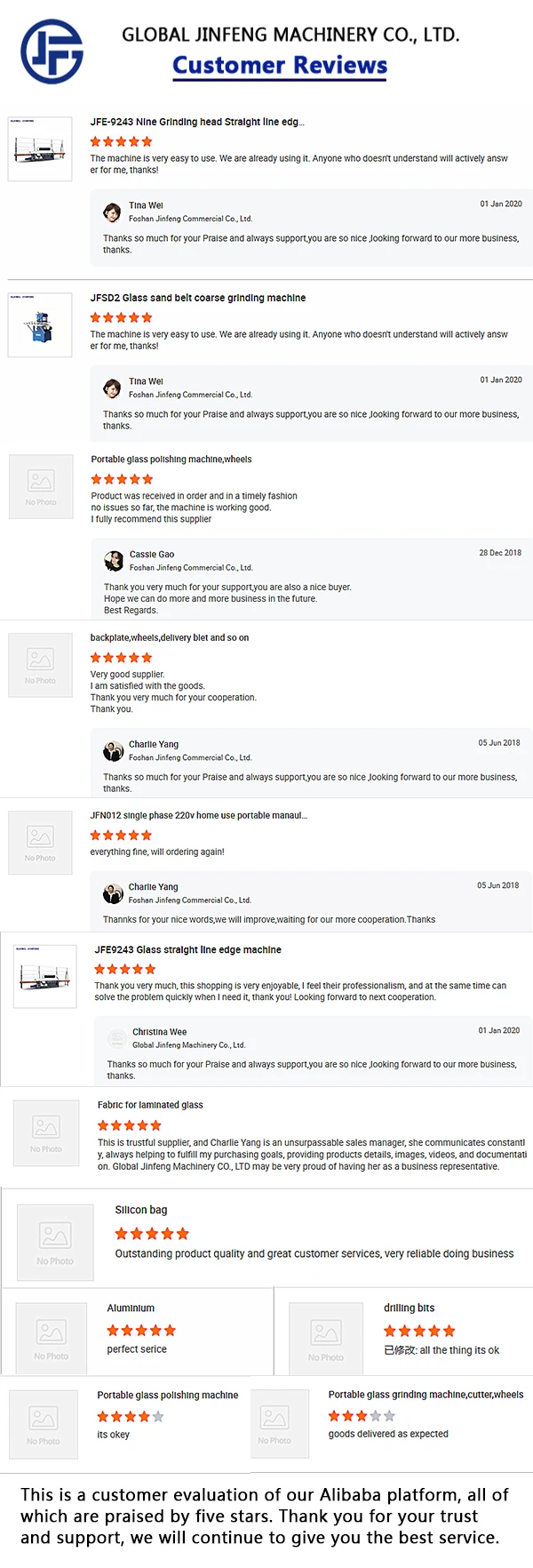Click the three-star rating above 'goods delivered as expected'
Screen dimensions: 533x1568
click(x=362, y=1416)
